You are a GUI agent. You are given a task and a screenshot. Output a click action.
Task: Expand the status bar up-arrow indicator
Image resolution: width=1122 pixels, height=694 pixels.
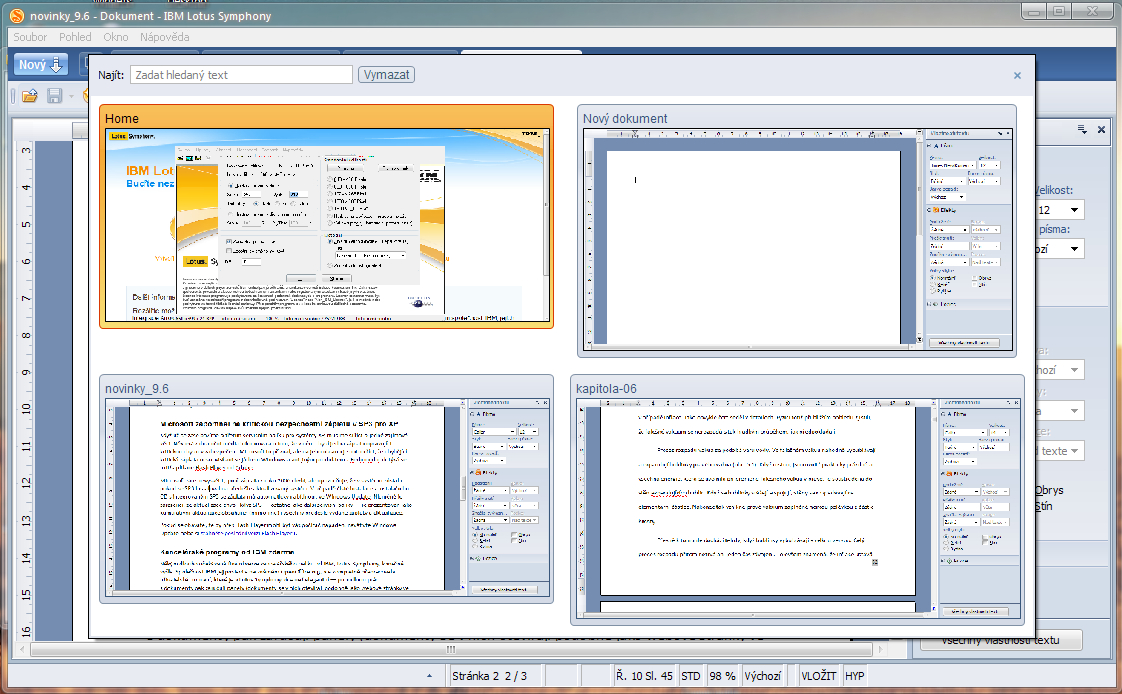click(429, 675)
